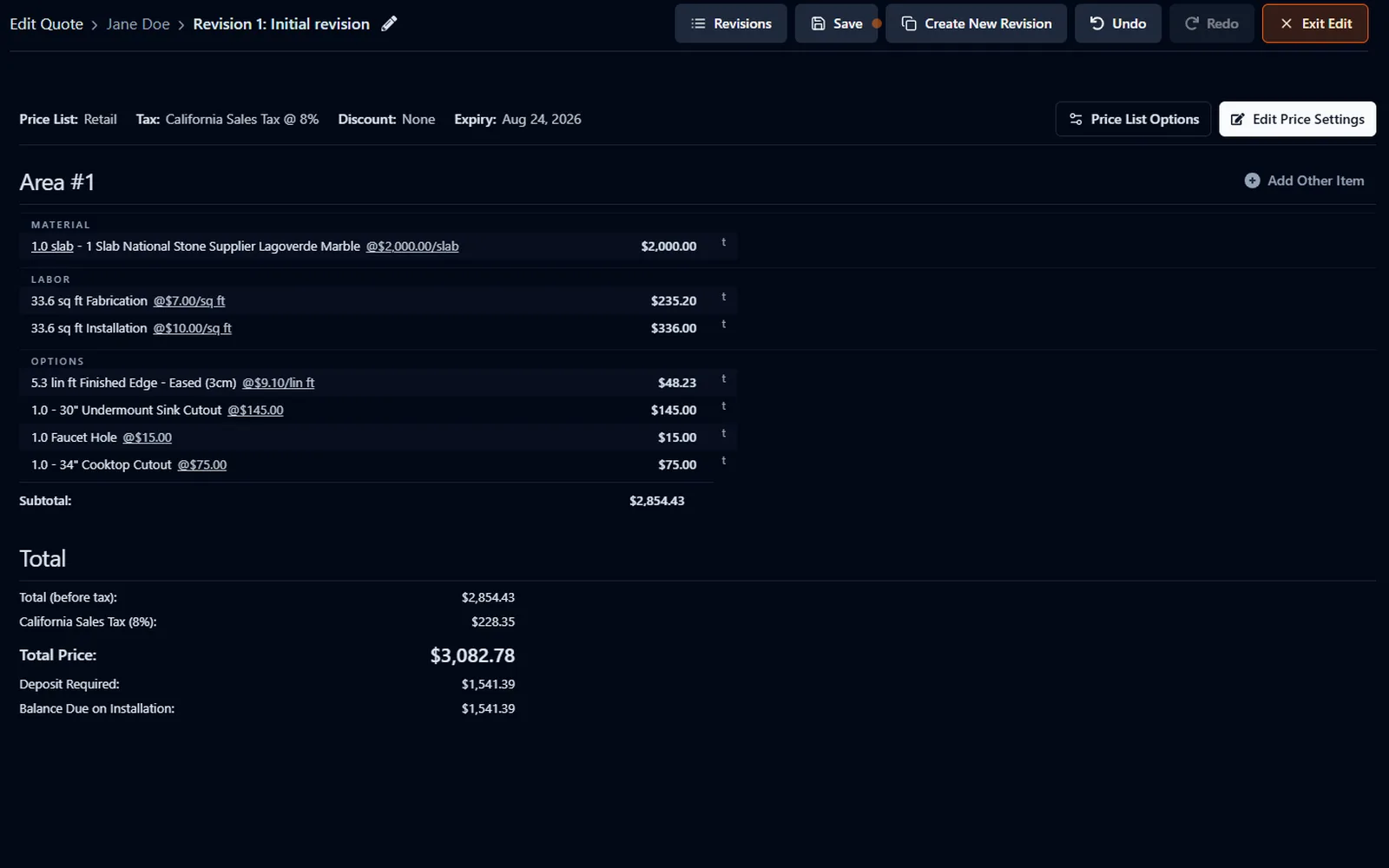Click the Installation amount $336.00
Image resolution: width=1389 pixels, height=868 pixels.
674,328
